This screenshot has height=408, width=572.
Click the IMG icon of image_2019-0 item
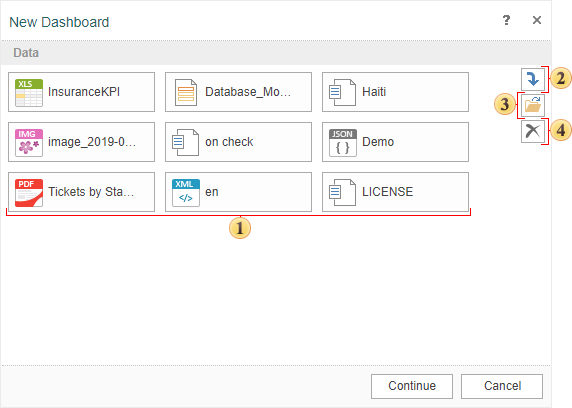tap(29, 143)
